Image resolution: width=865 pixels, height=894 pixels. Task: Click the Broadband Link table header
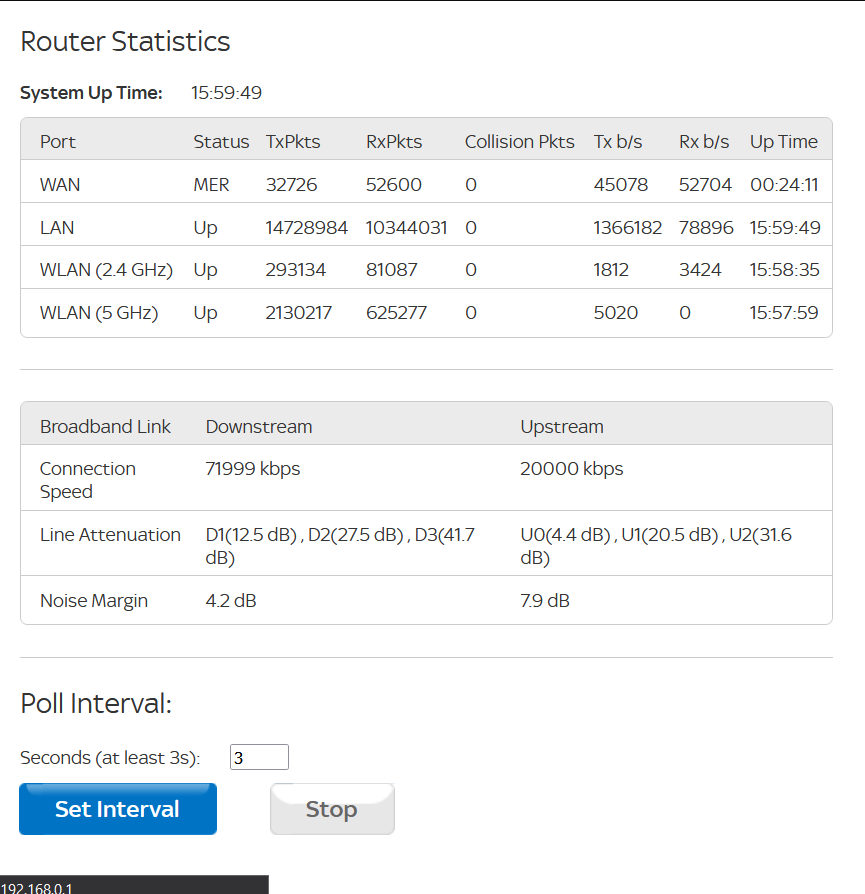click(105, 427)
